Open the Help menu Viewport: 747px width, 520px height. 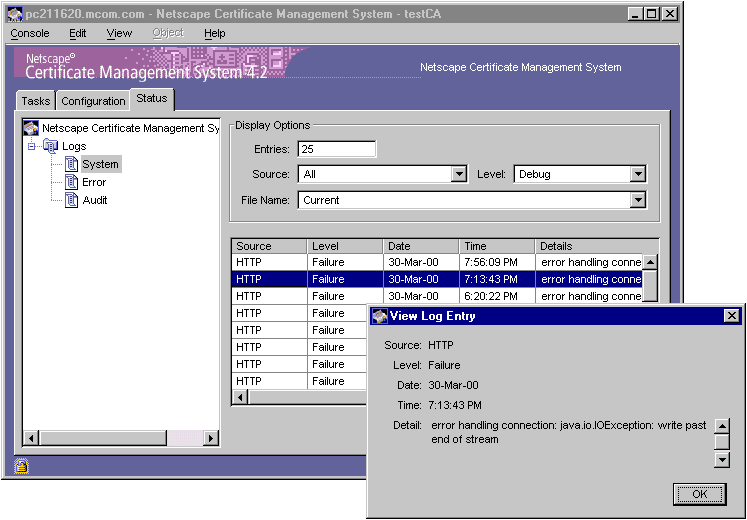pyautogui.click(x=214, y=33)
